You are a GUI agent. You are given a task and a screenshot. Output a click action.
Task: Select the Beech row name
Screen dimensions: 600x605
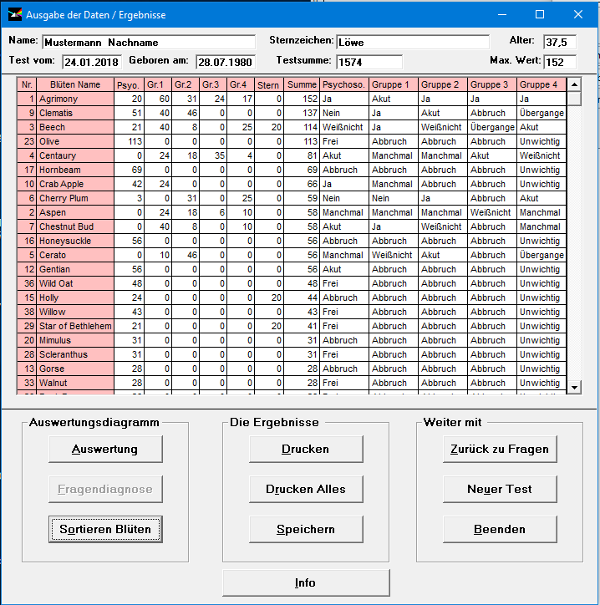[x=76, y=127]
